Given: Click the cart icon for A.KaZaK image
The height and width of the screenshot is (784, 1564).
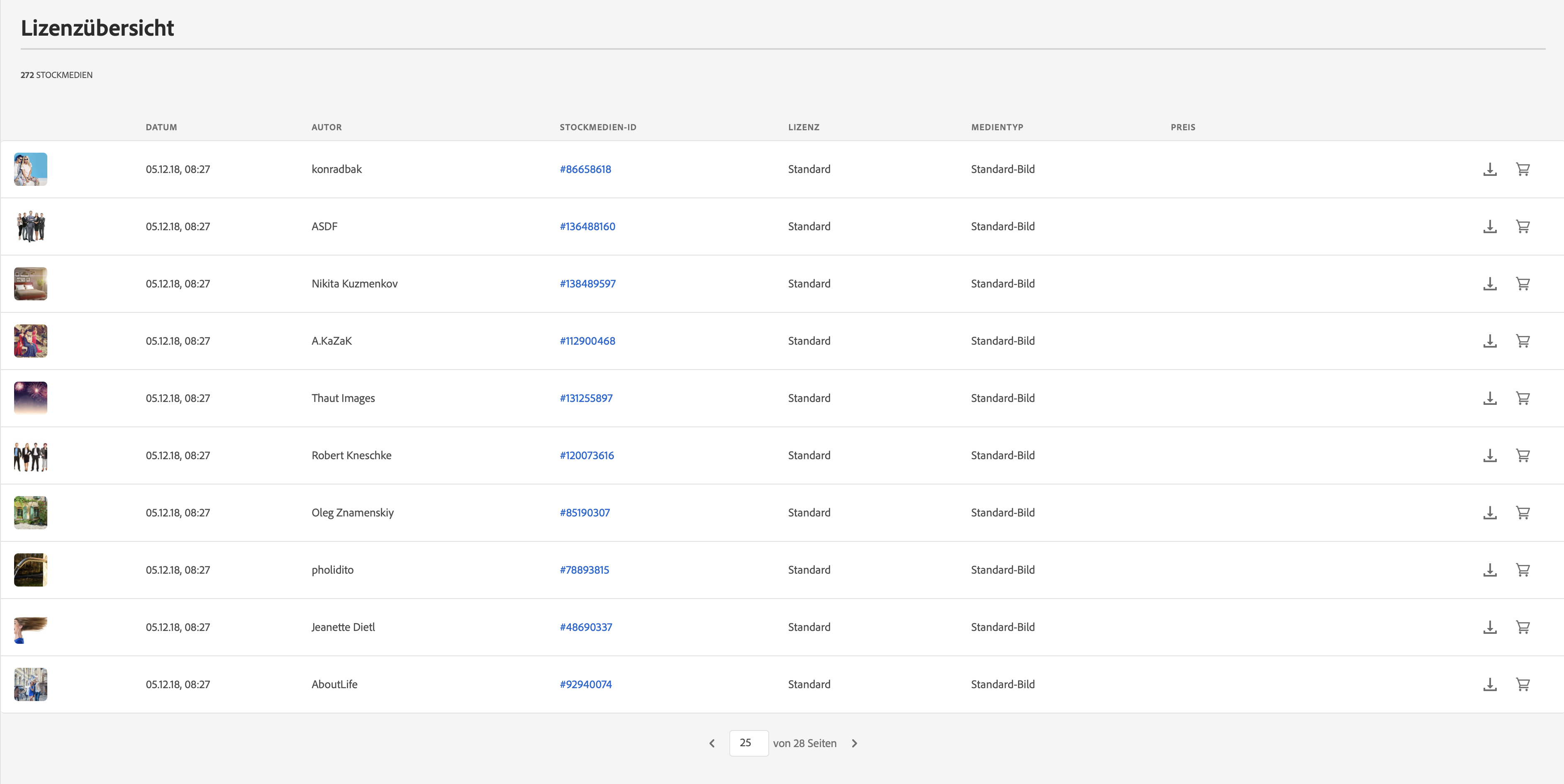Looking at the screenshot, I should [1523, 341].
